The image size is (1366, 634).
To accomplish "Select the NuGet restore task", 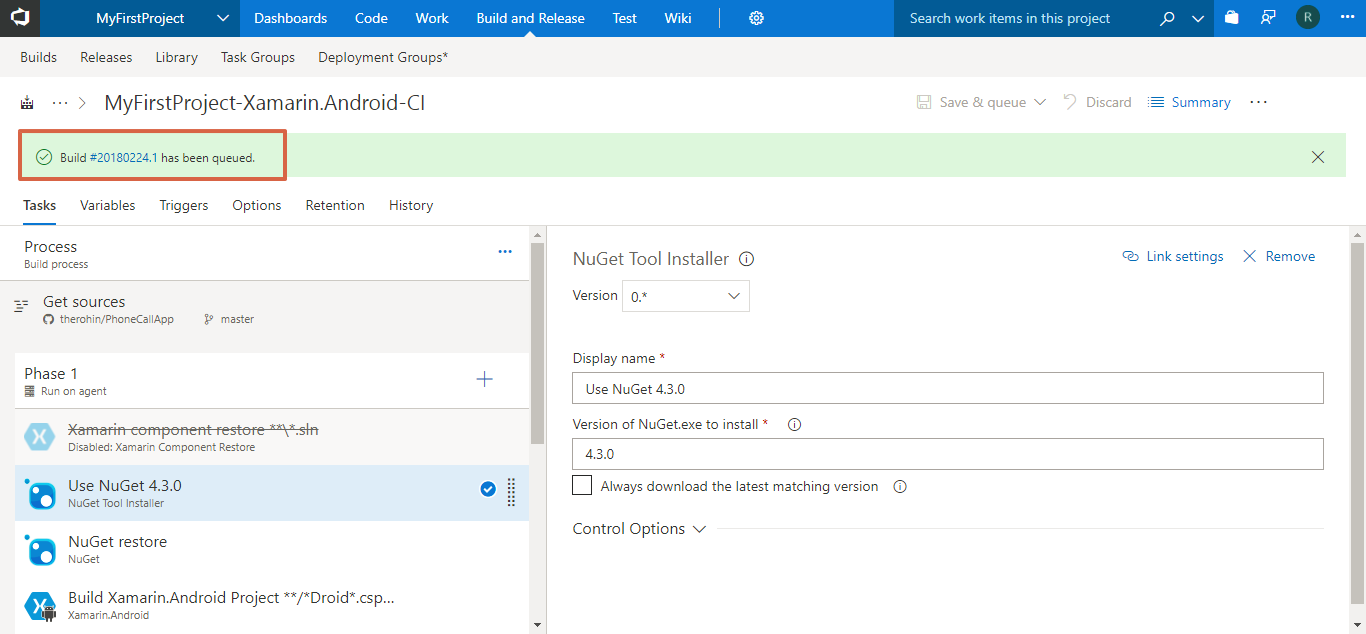I will click(x=271, y=549).
